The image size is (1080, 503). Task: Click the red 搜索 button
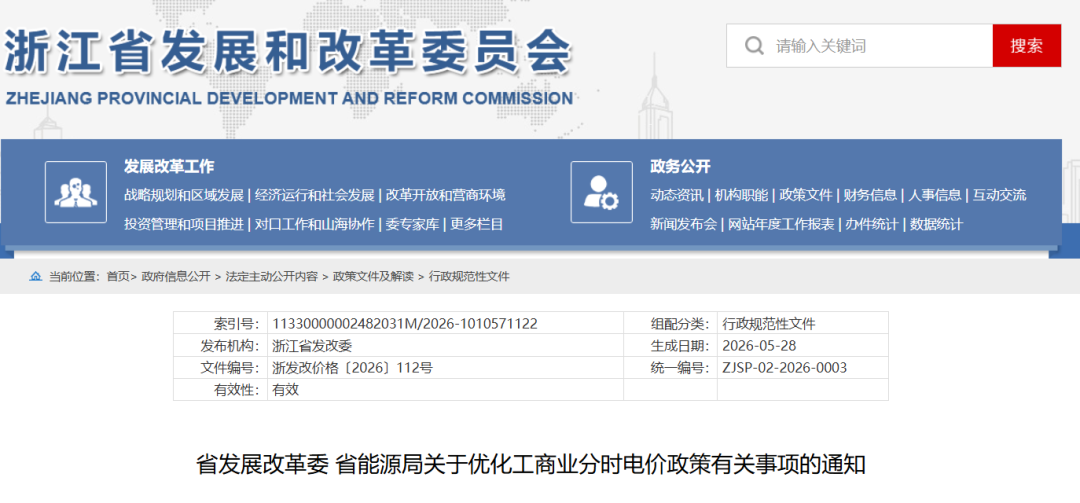pos(1026,46)
